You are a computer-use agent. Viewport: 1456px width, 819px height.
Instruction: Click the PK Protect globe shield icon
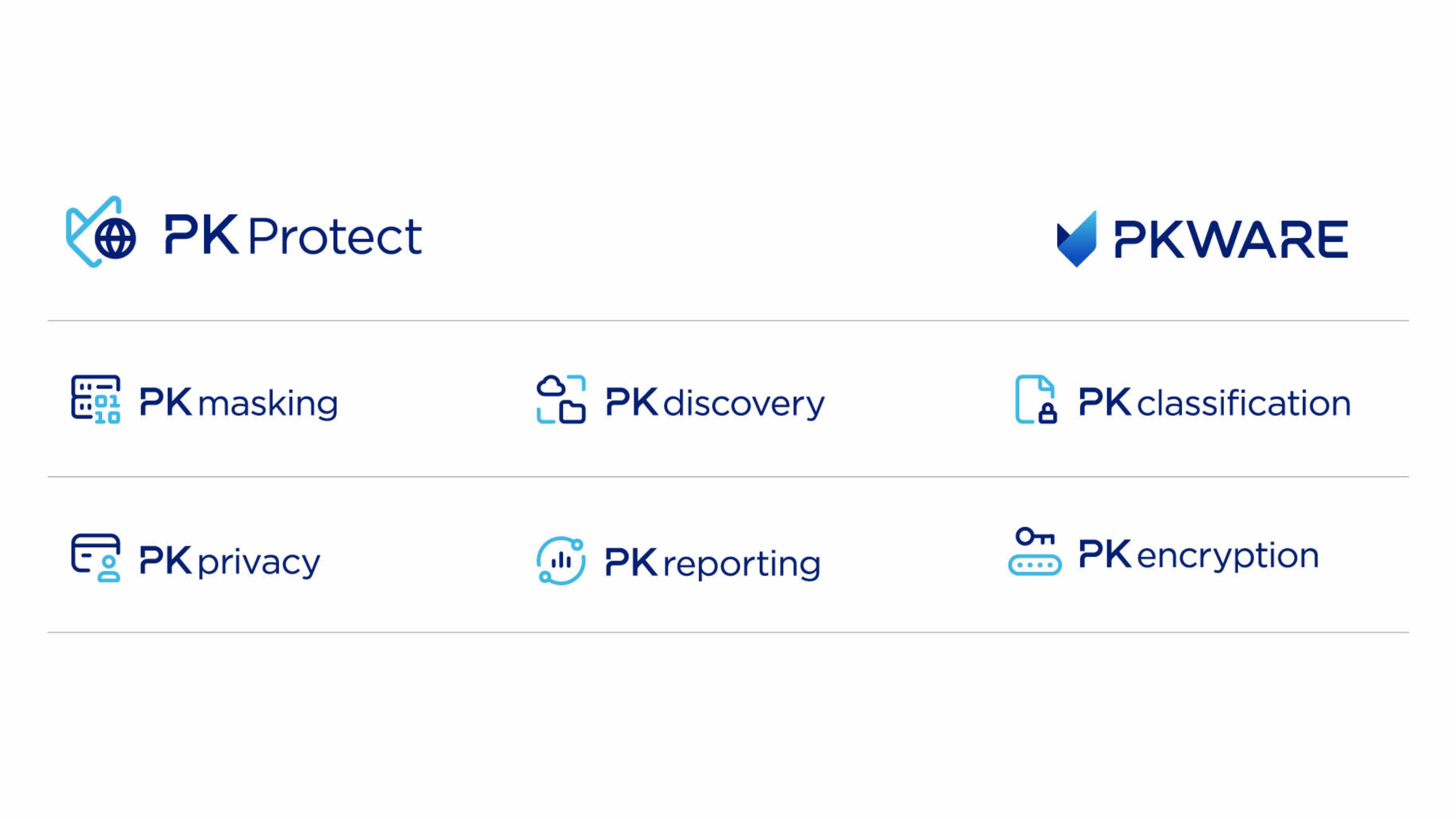click(101, 232)
